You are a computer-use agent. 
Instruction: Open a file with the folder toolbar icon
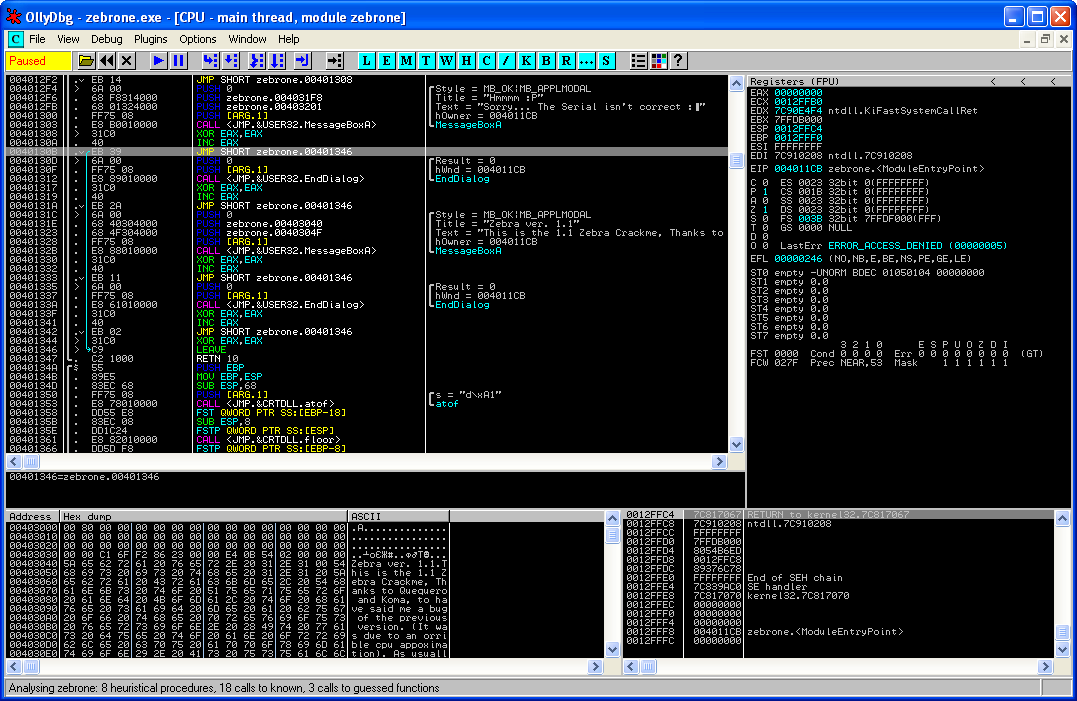[x=86, y=60]
